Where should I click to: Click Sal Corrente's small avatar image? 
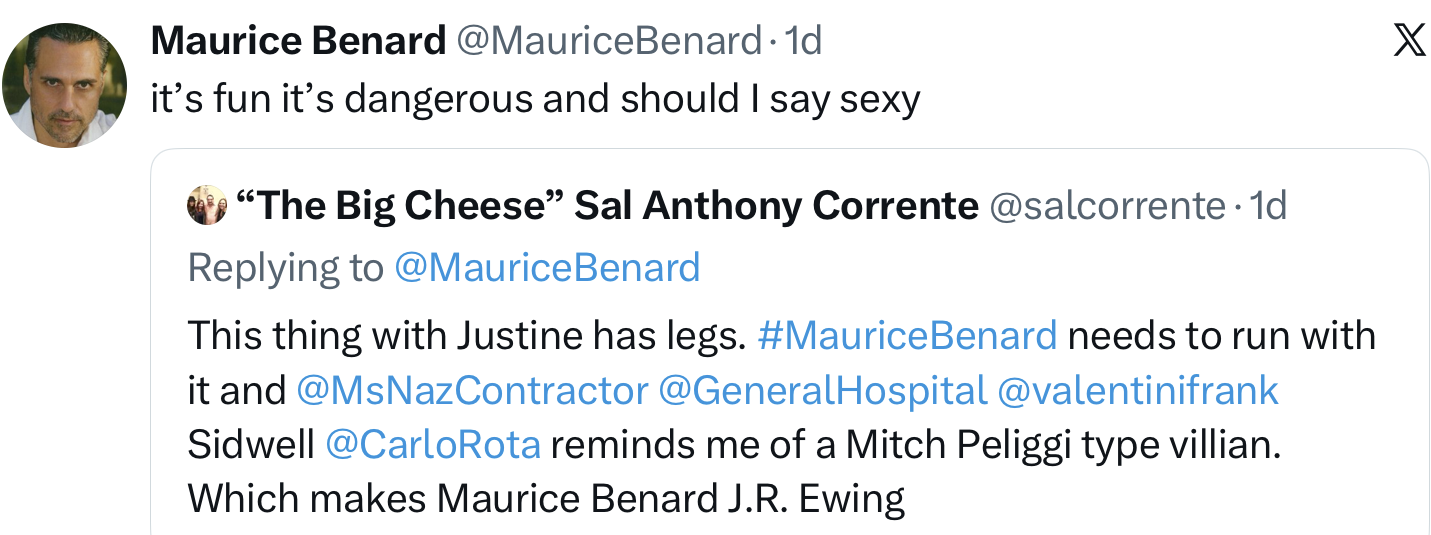pyautogui.click(x=207, y=206)
